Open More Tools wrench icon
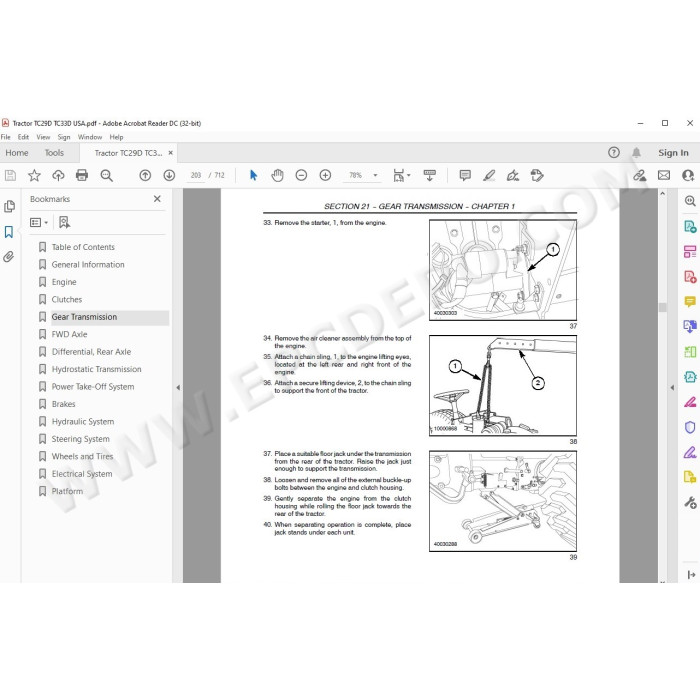 (690, 503)
